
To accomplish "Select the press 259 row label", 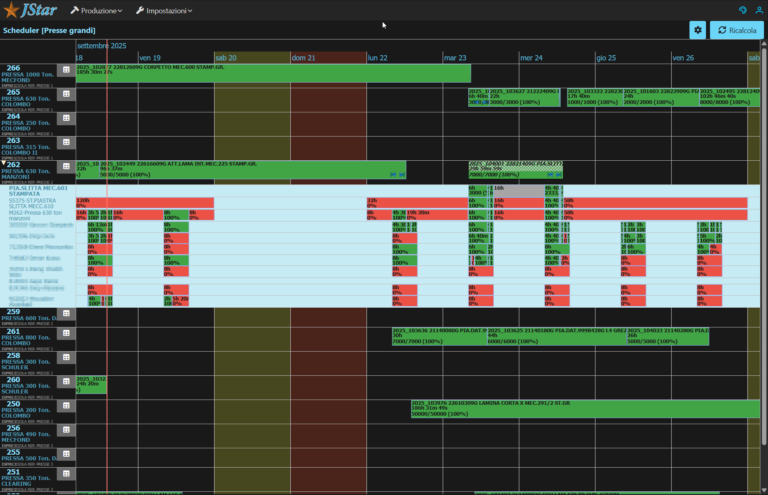I will click(28, 315).
